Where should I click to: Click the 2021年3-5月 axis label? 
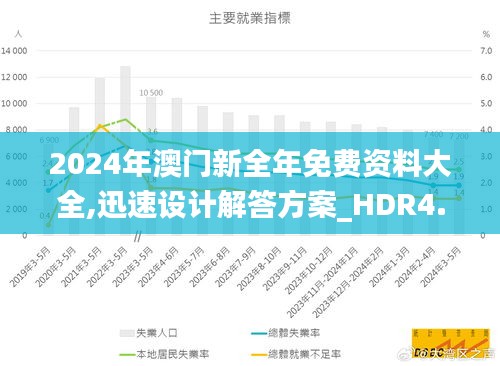tap(82, 267)
